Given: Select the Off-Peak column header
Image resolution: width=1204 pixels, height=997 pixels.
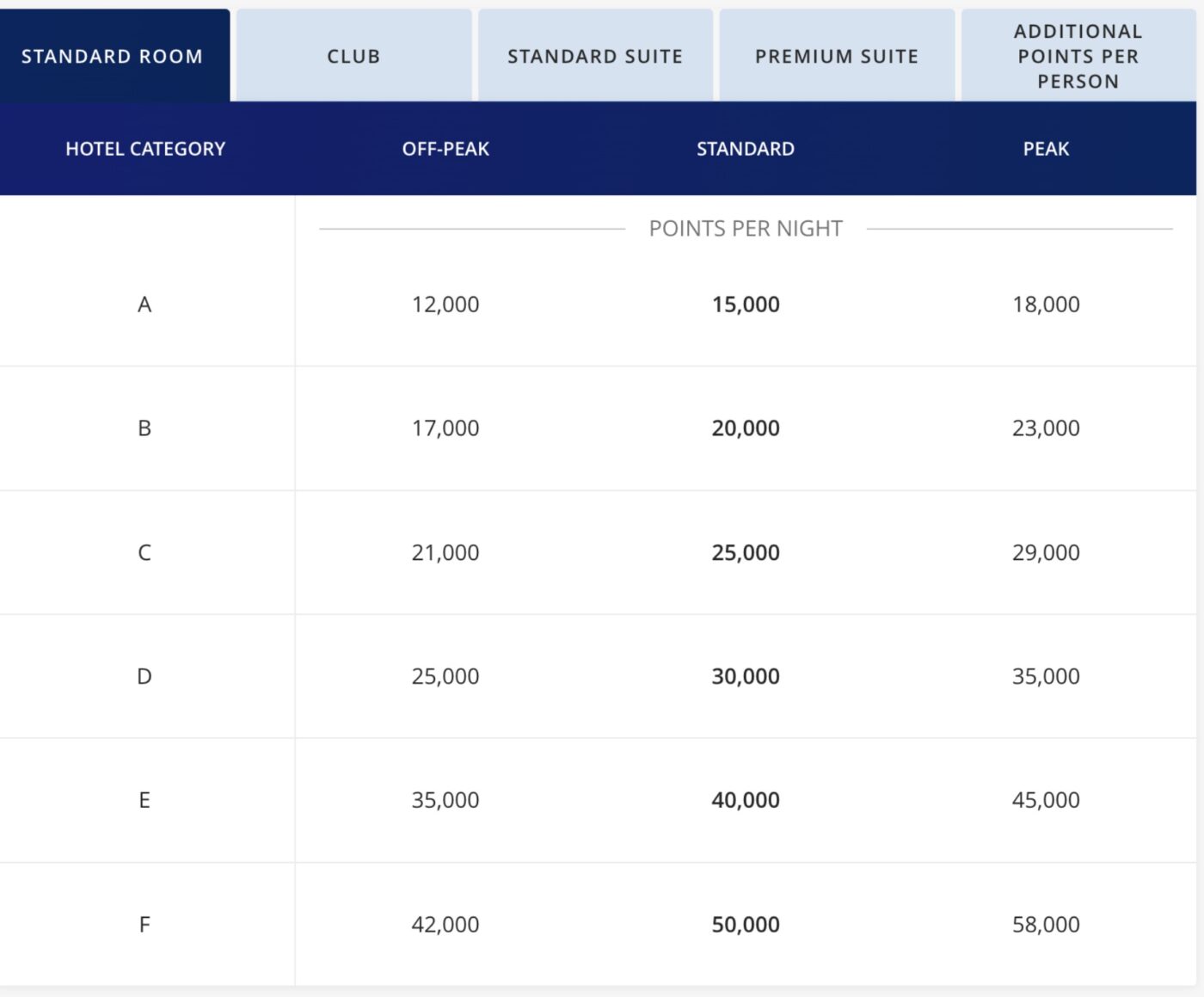Looking at the screenshot, I should coord(445,148).
